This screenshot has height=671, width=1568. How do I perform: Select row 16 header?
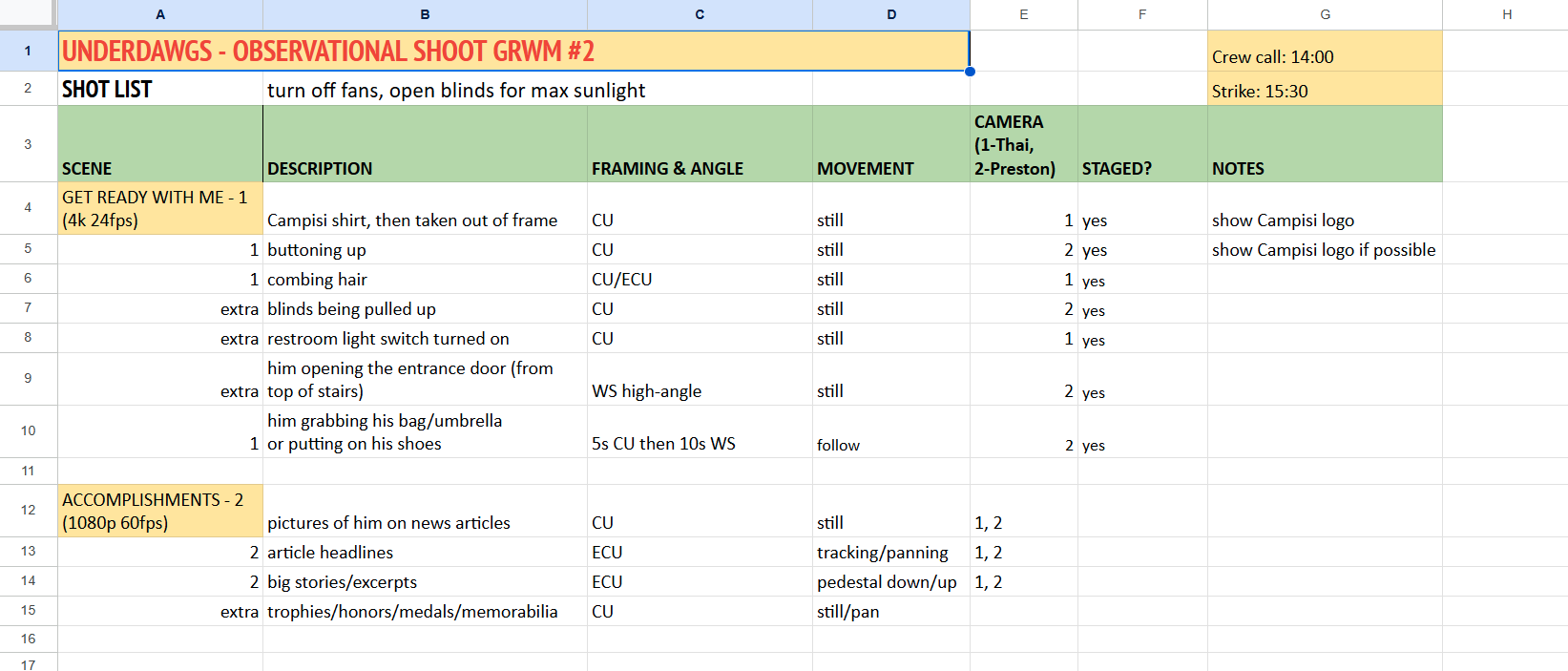(x=29, y=640)
